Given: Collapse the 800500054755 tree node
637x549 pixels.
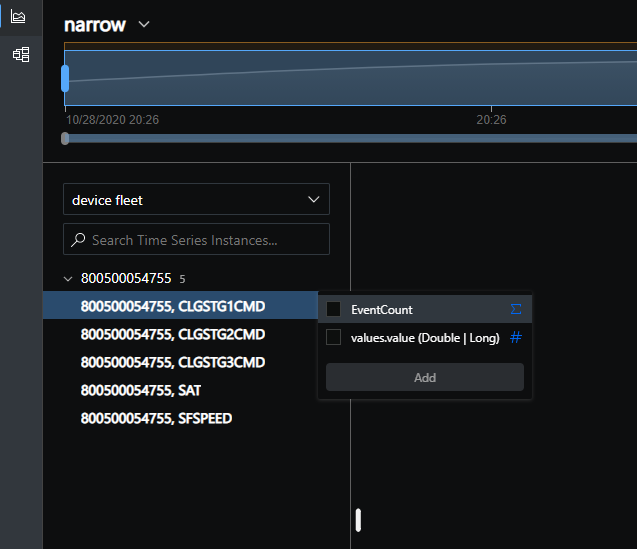Looking at the screenshot, I should click(x=68, y=279).
